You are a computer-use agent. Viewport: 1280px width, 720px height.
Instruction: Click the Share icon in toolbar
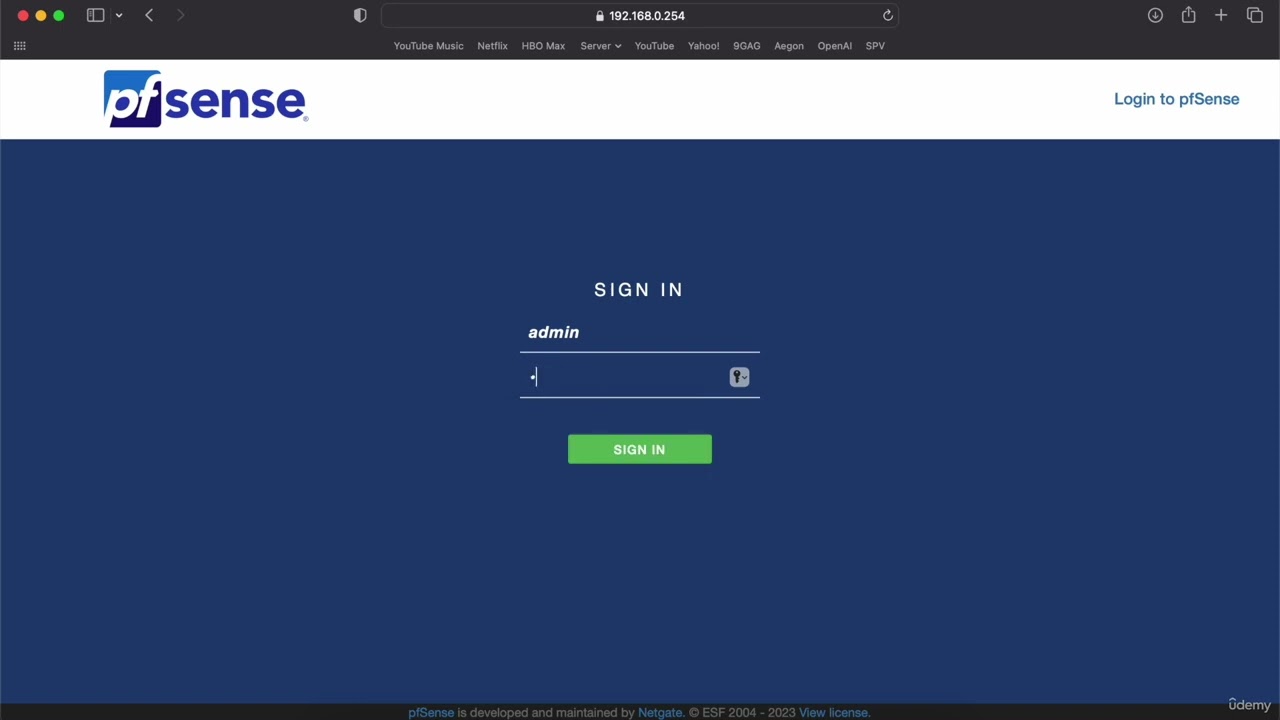tap(1188, 15)
